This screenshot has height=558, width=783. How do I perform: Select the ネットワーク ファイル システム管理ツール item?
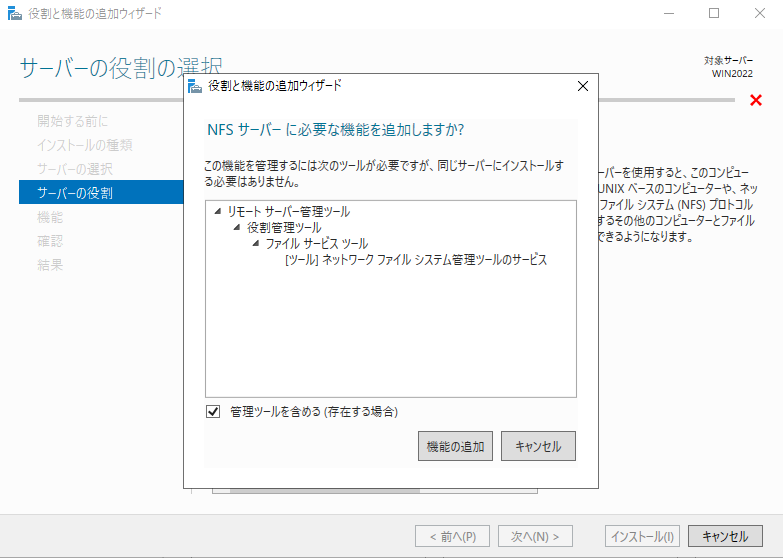(x=416, y=260)
